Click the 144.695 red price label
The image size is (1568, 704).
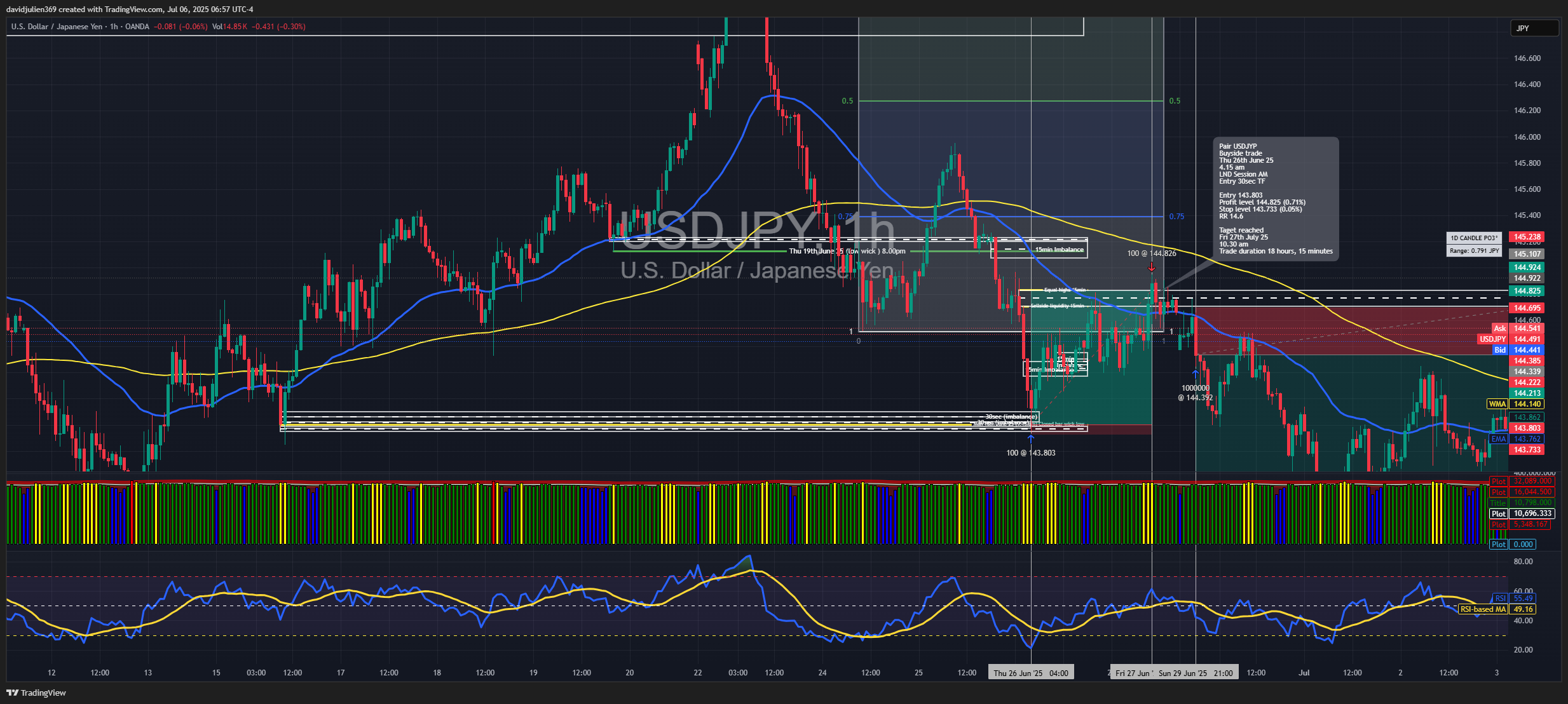[1527, 308]
